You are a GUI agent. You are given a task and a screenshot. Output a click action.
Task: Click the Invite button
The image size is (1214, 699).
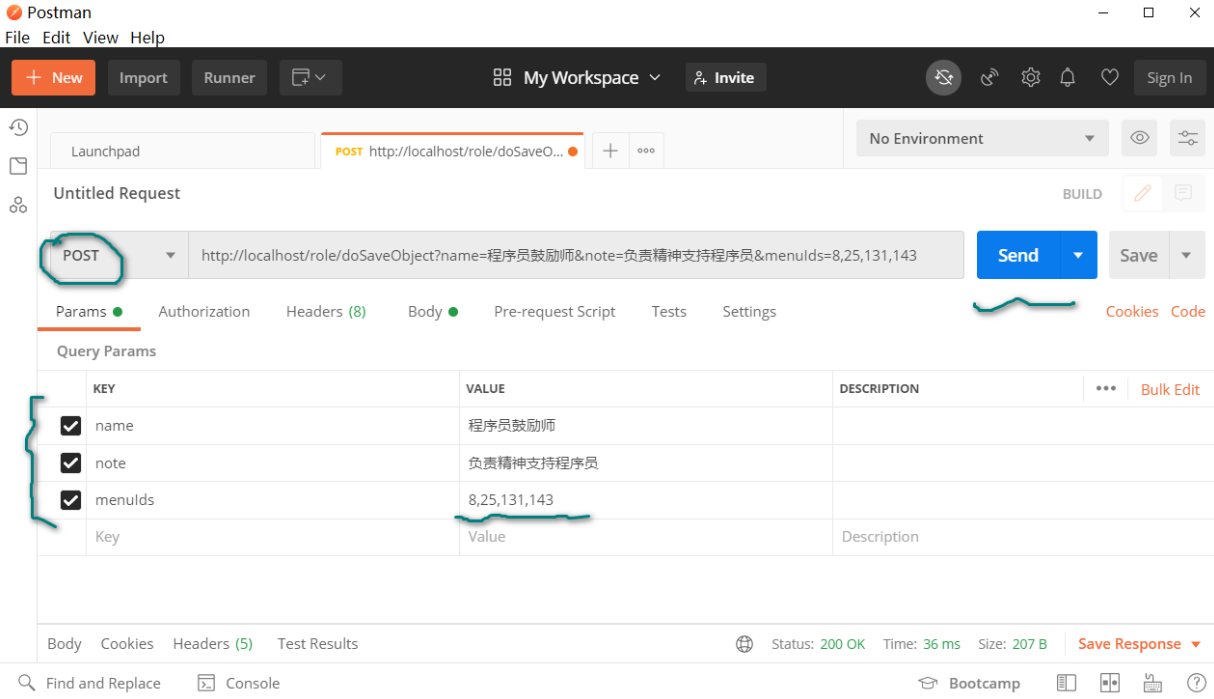tap(725, 77)
